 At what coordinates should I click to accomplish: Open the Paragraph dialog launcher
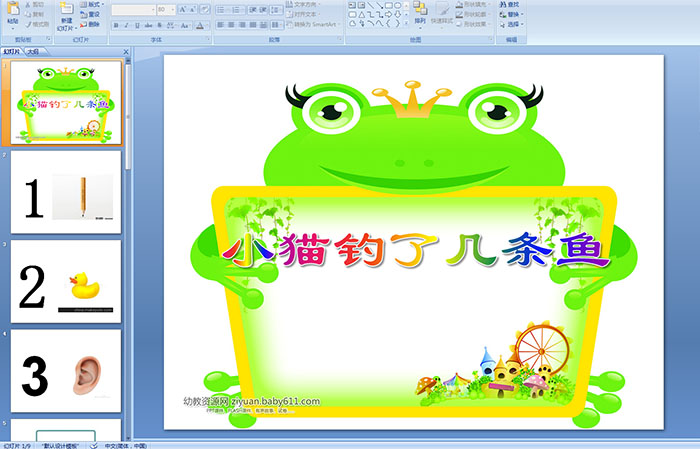coord(339,39)
